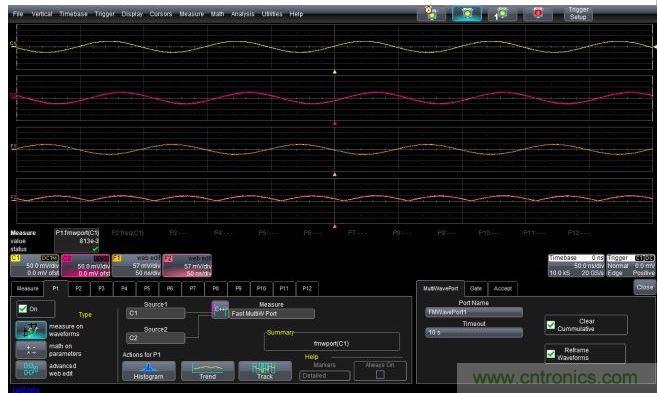The height and width of the screenshot is (393, 657).
Task: Open the Trend action for P1
Action: click(x=207, y=371)
